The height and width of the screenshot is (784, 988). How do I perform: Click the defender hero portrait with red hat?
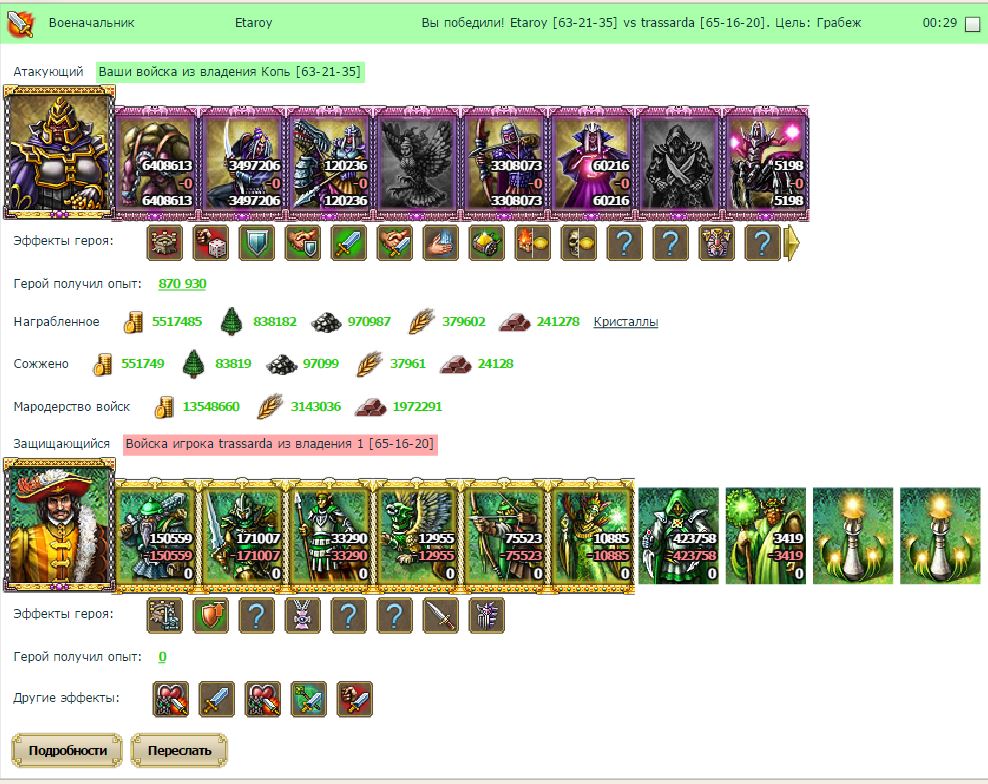[x=59, y=526]
